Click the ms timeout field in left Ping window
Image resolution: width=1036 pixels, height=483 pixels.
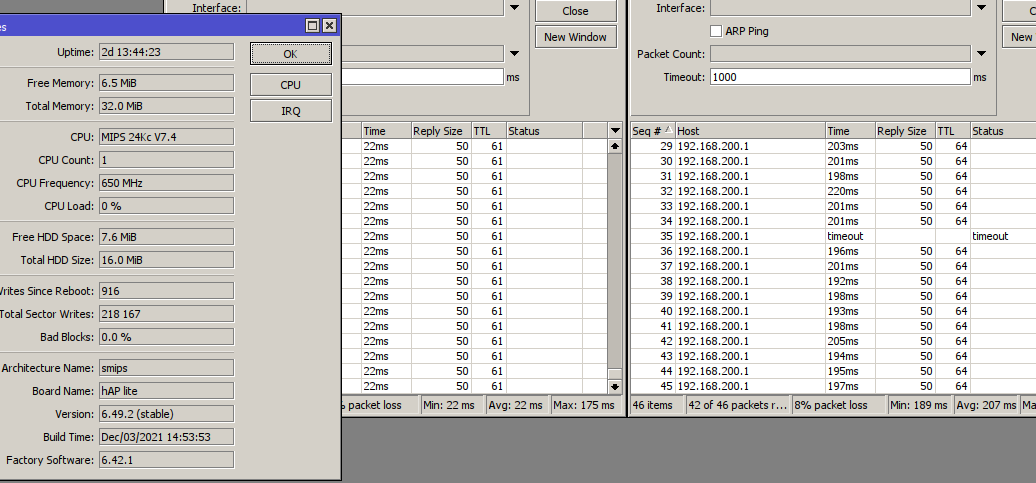[423, 77]
